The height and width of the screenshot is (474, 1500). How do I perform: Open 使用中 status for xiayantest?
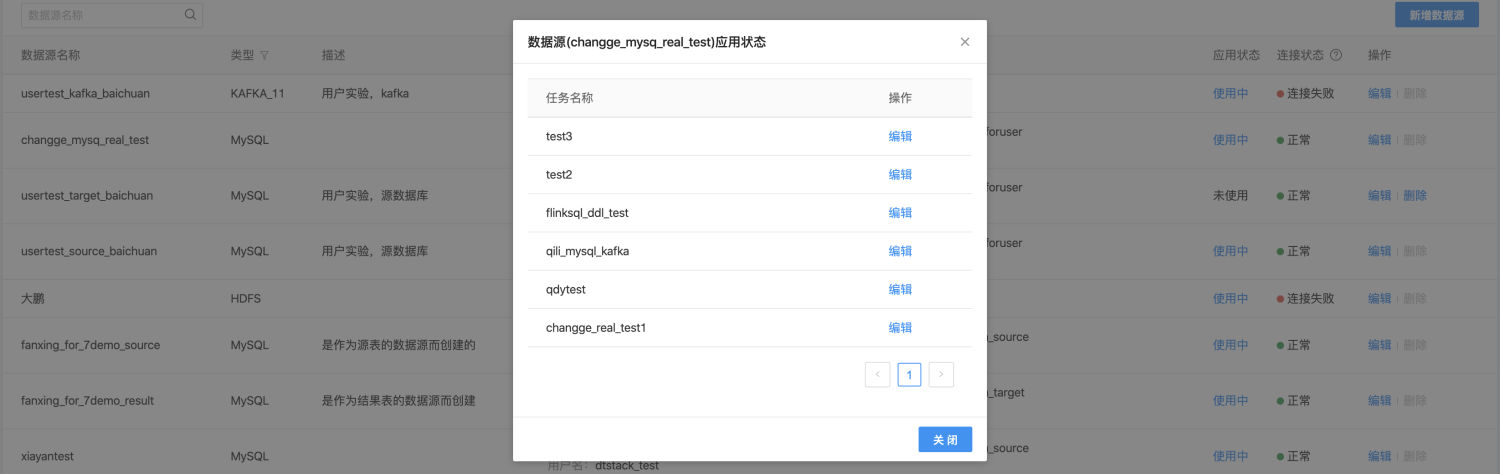point(1230,456)
